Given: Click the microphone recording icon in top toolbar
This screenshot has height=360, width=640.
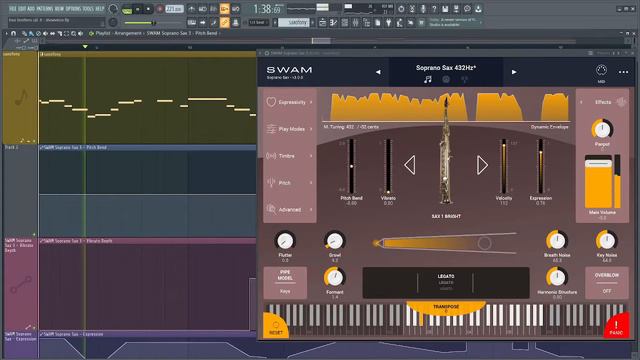Looking at the screenshot, I should (423, 9).
